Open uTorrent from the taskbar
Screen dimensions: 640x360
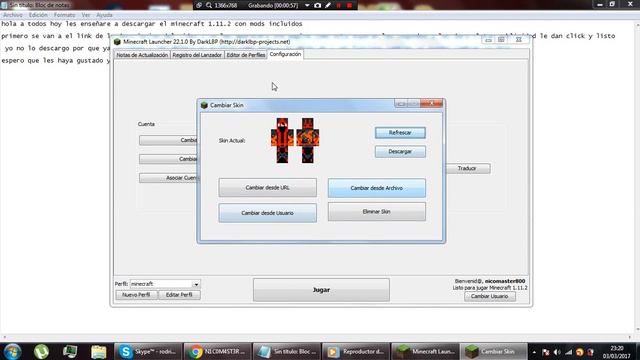41,351
